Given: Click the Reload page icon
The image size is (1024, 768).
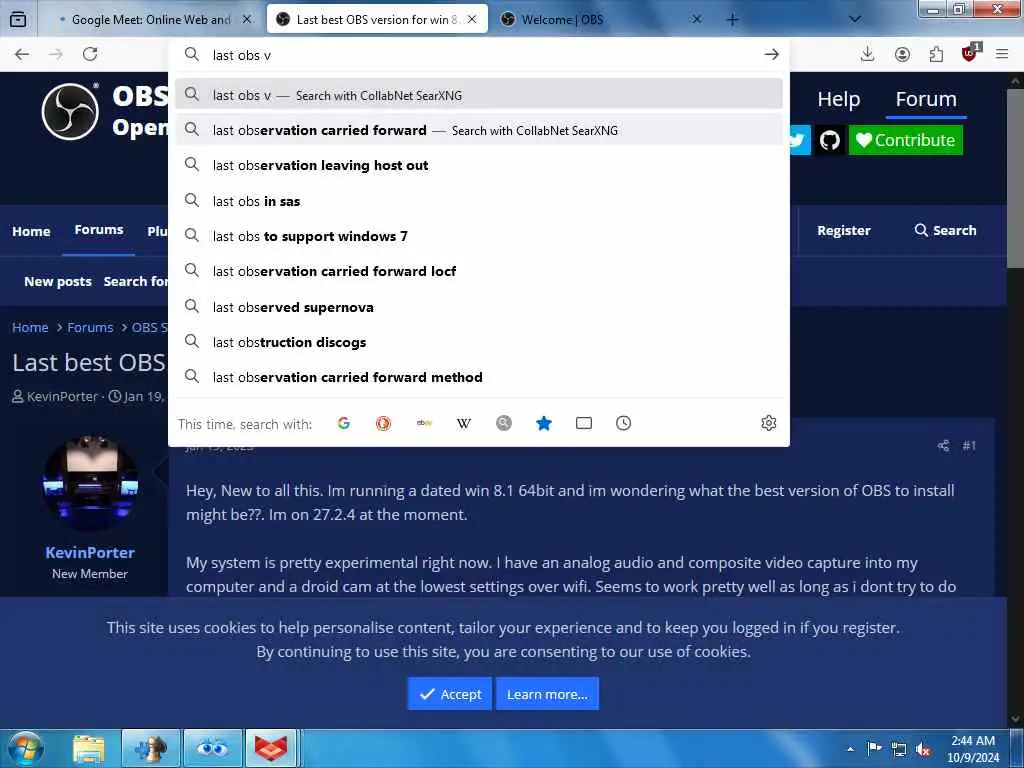Looking at the screenshot, I should (x=90, y=54).
